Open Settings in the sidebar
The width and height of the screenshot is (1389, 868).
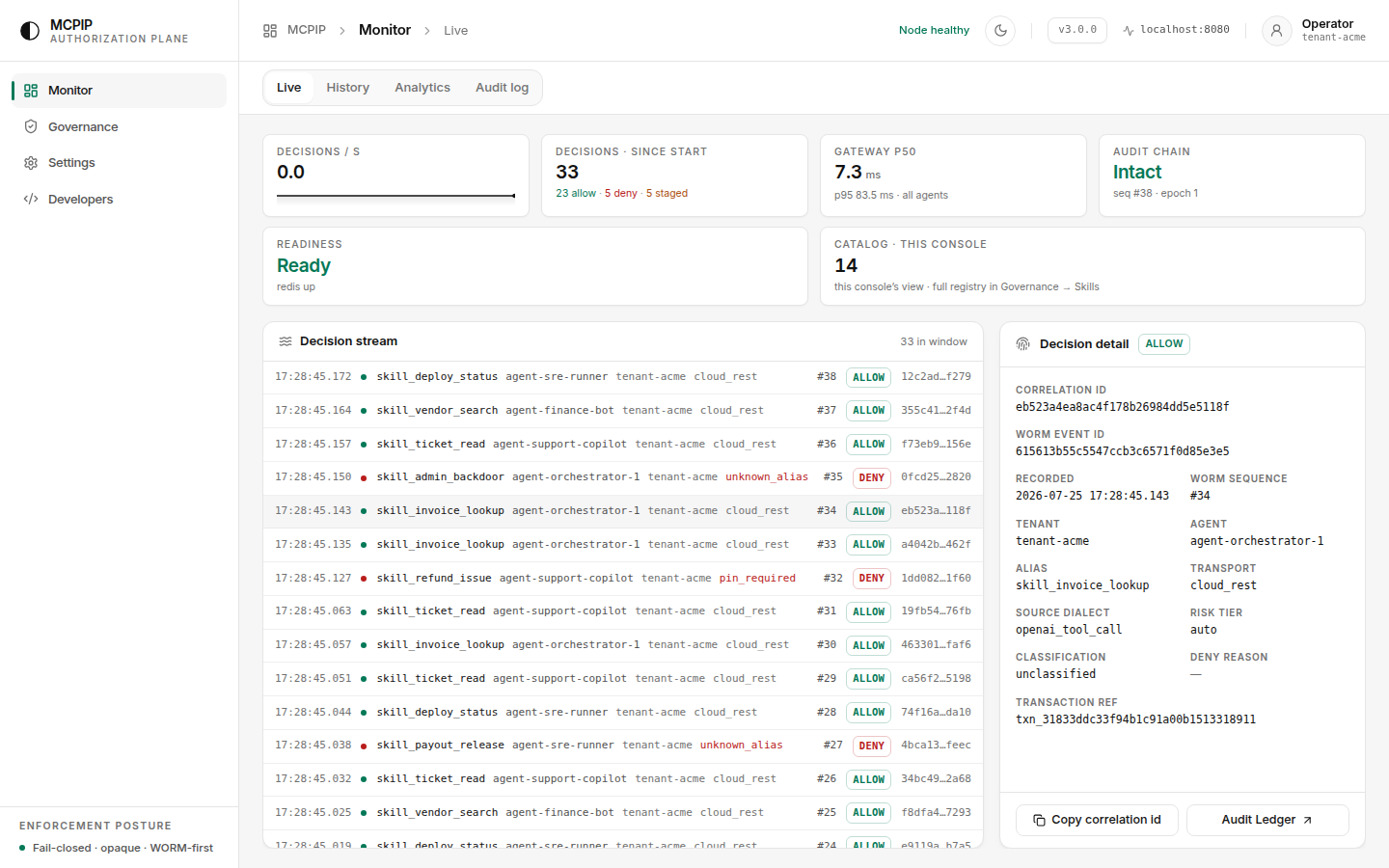click(120, 163)
